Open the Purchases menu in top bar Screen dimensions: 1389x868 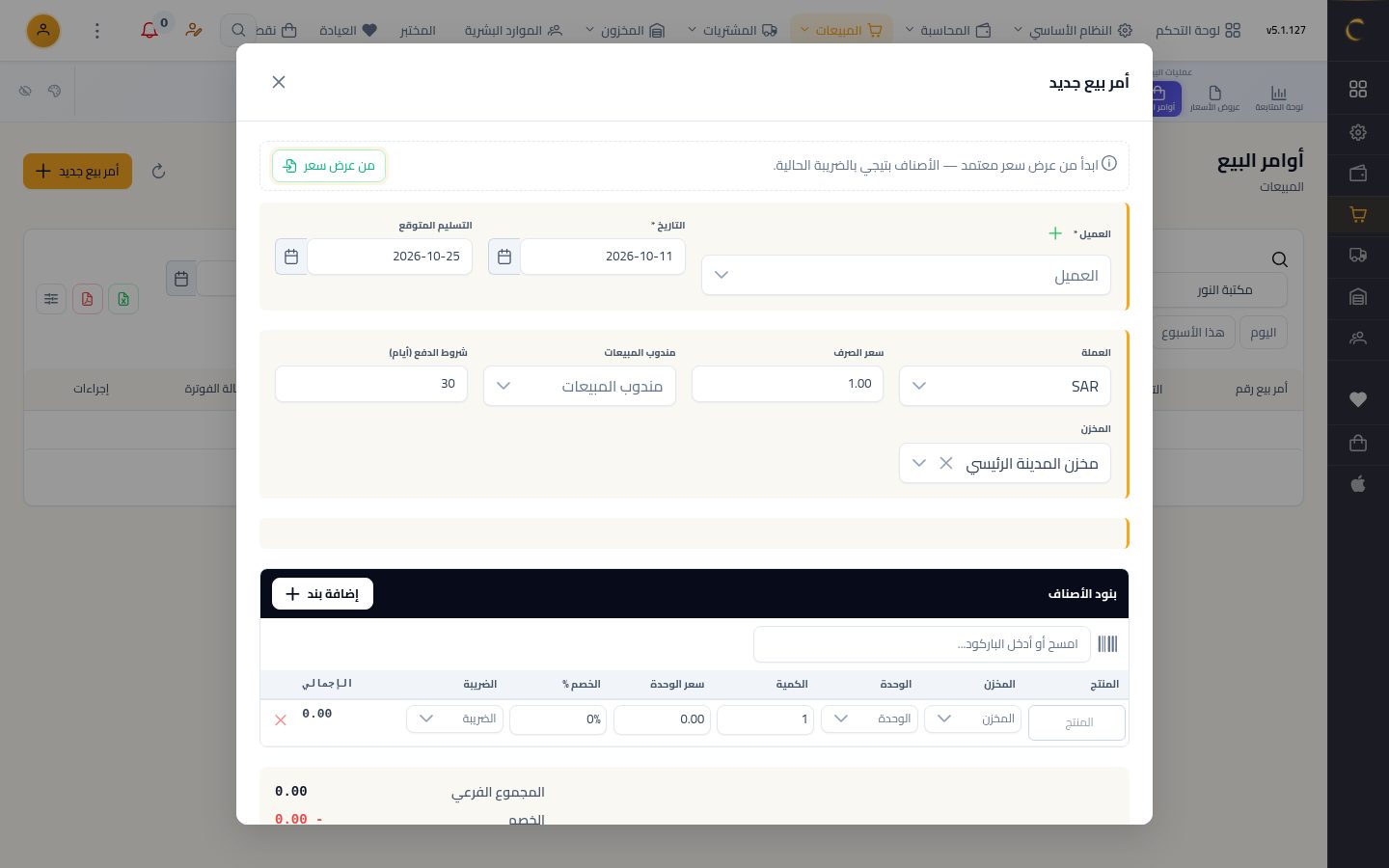[x=732, y=31]
